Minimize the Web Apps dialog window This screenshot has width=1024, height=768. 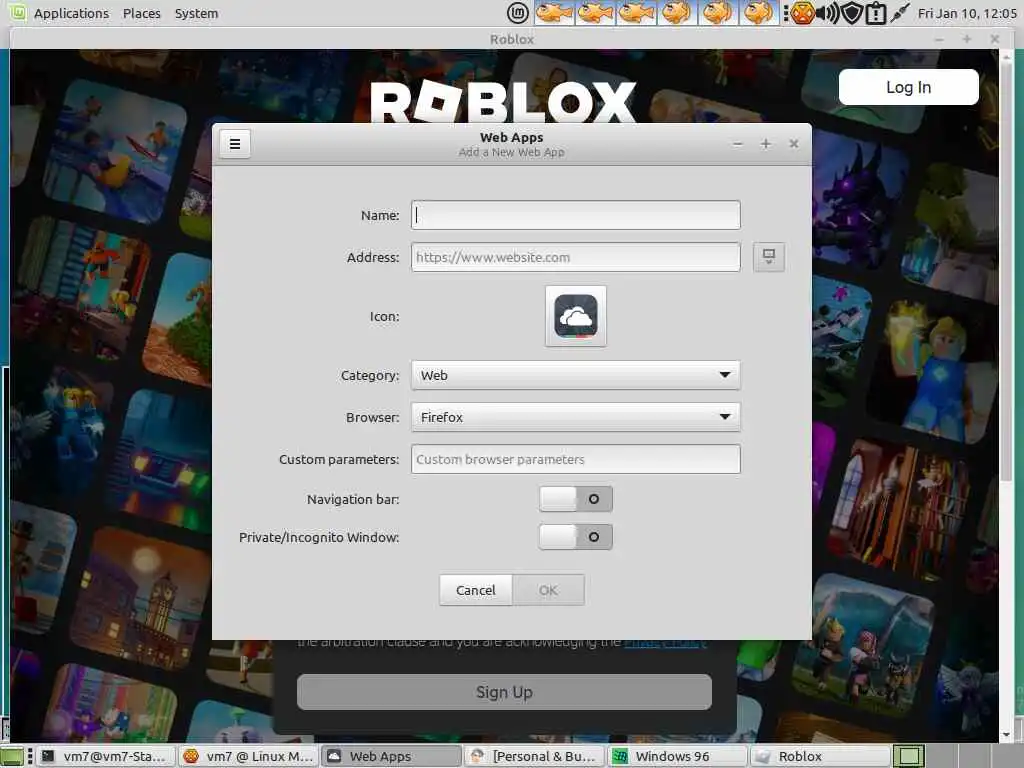(737, 144)
